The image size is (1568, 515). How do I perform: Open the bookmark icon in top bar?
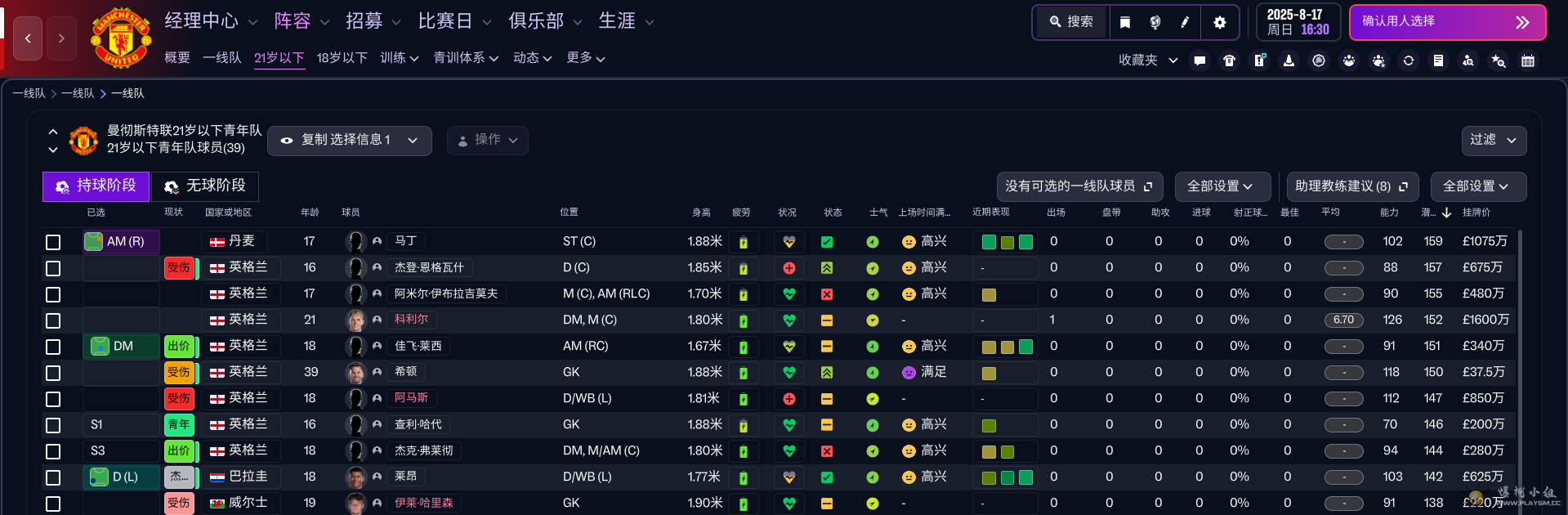[1125, 22]
